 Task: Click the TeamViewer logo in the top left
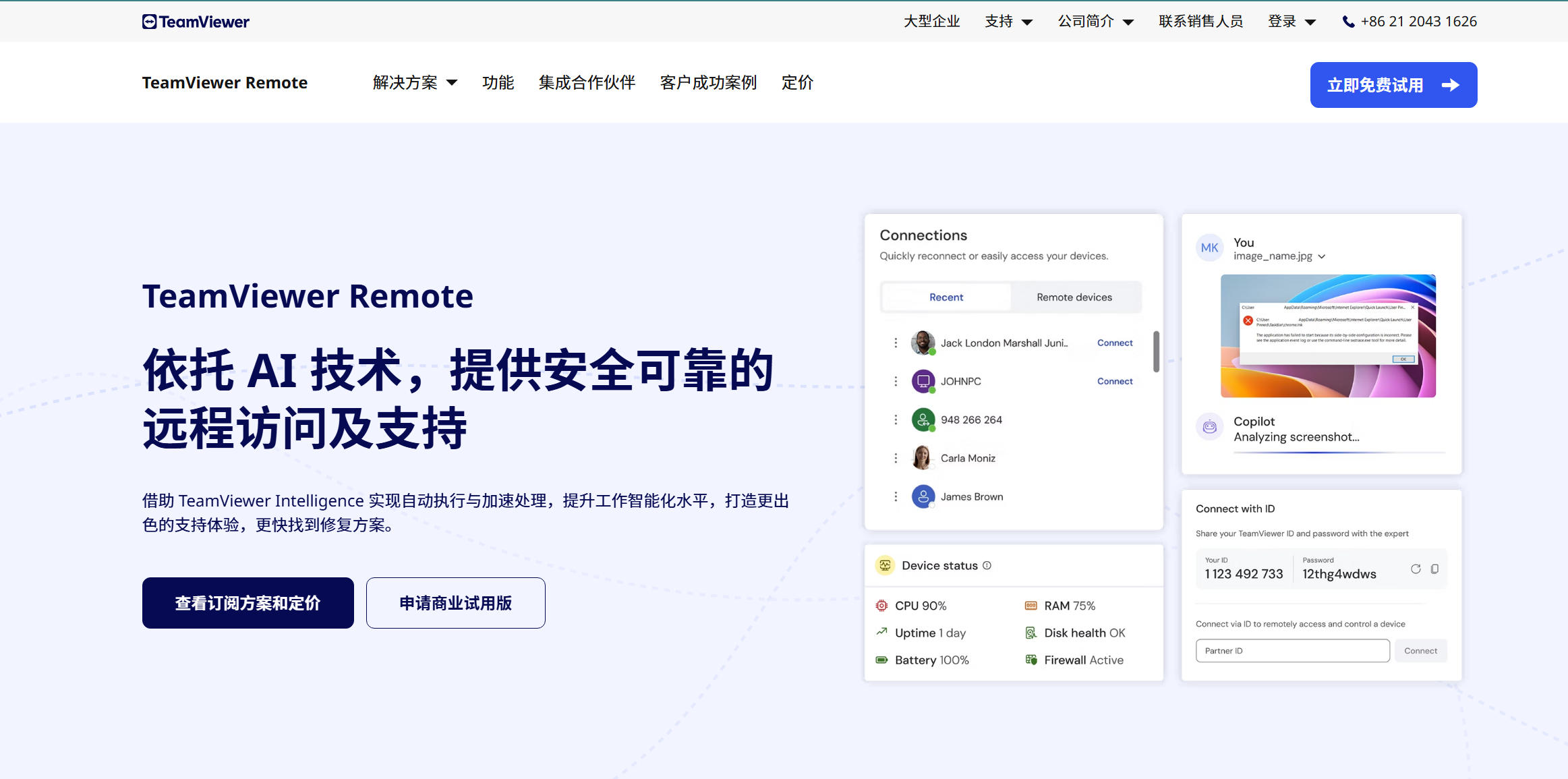195,21
